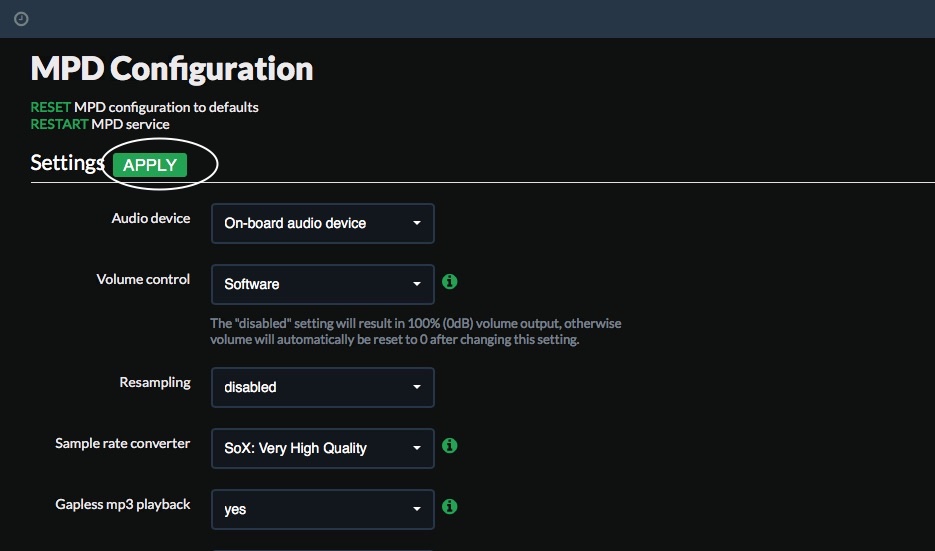Open the SoX: Very High Quality dropdown
935x551 pixels.
pyautogui.click(x=322, y=448)
